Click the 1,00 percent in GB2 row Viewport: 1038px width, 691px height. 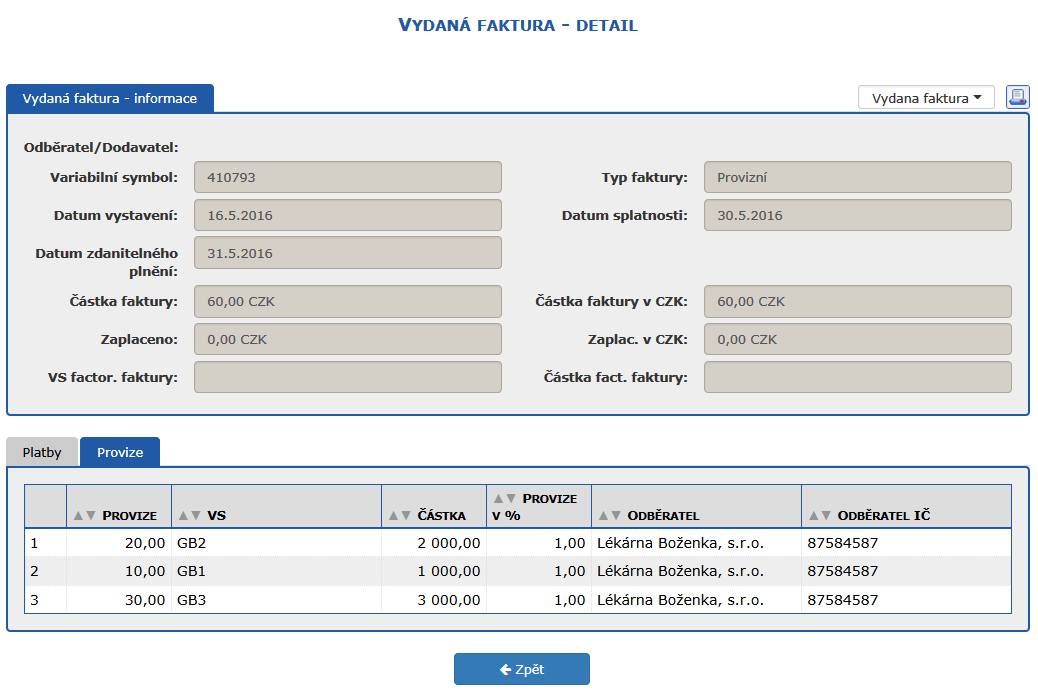click(x=570, y=543)
